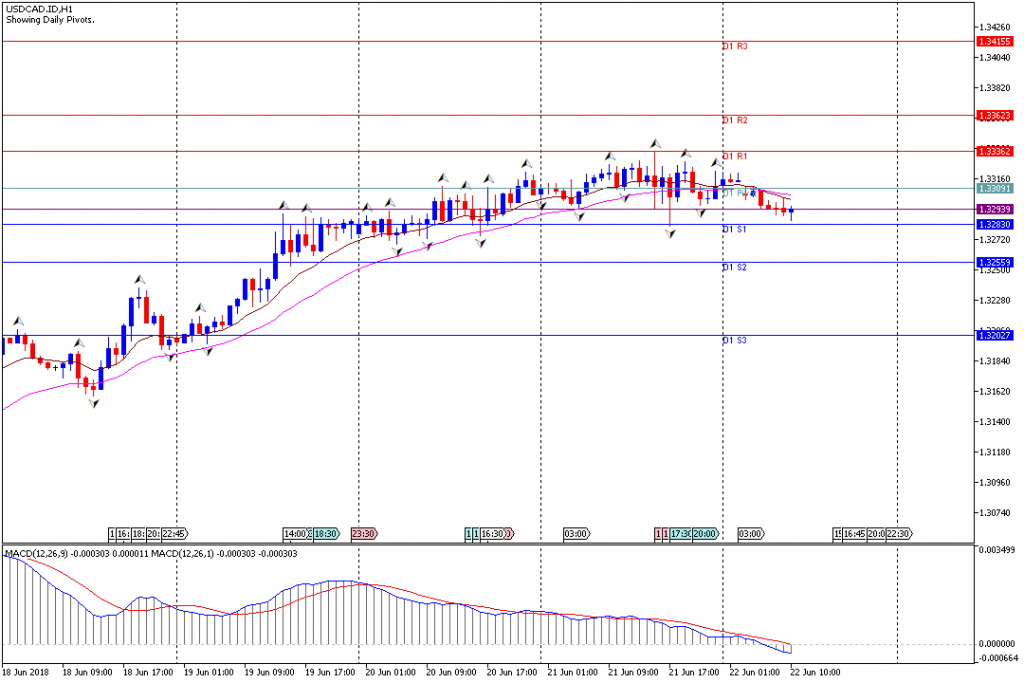The height and width of the screenshot is (683, 1024).
Task: Select the teal 20:00 event marker
Action: tap(705, 534)
